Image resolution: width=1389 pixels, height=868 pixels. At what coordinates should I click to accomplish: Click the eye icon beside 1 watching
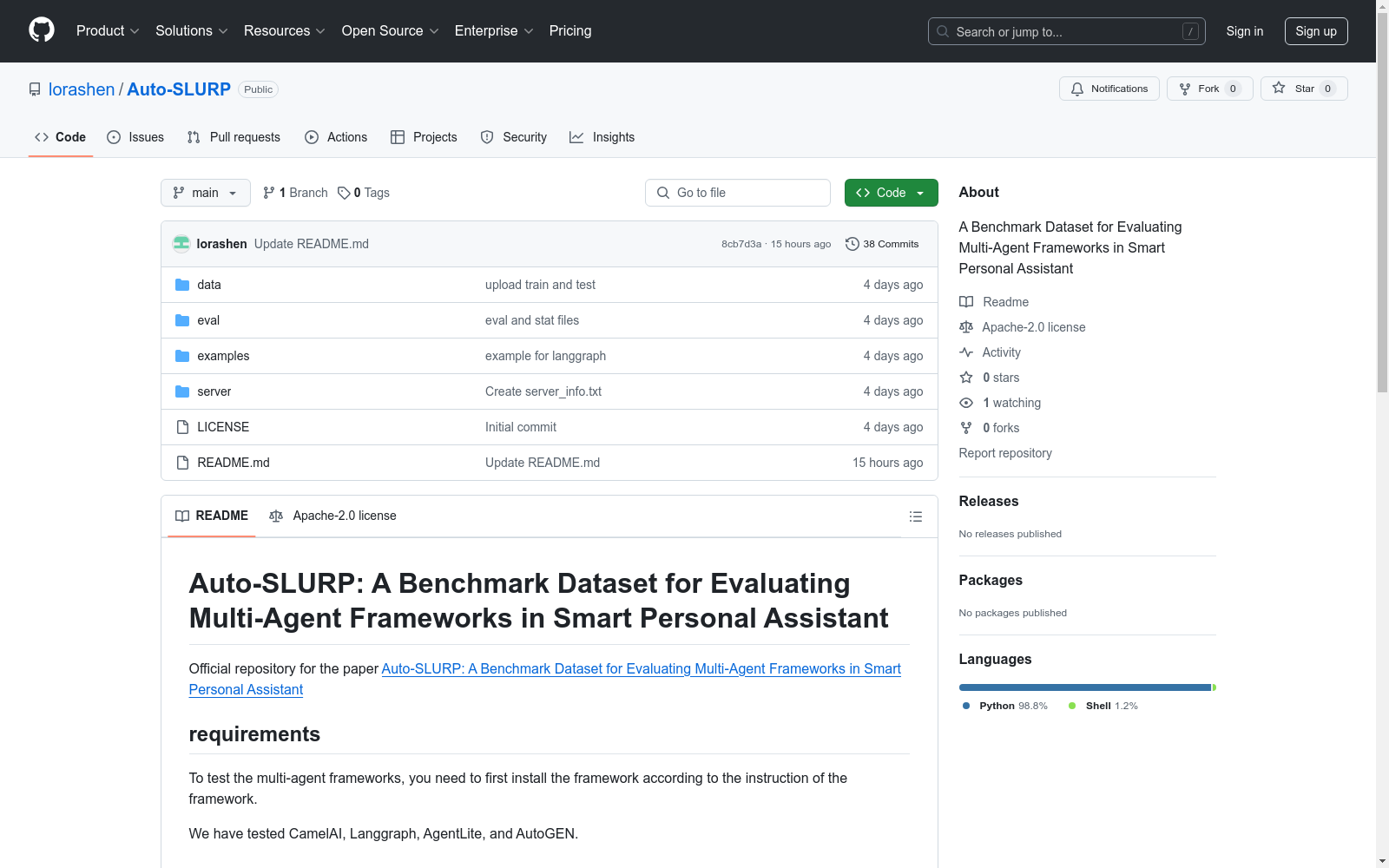(966, 403)
